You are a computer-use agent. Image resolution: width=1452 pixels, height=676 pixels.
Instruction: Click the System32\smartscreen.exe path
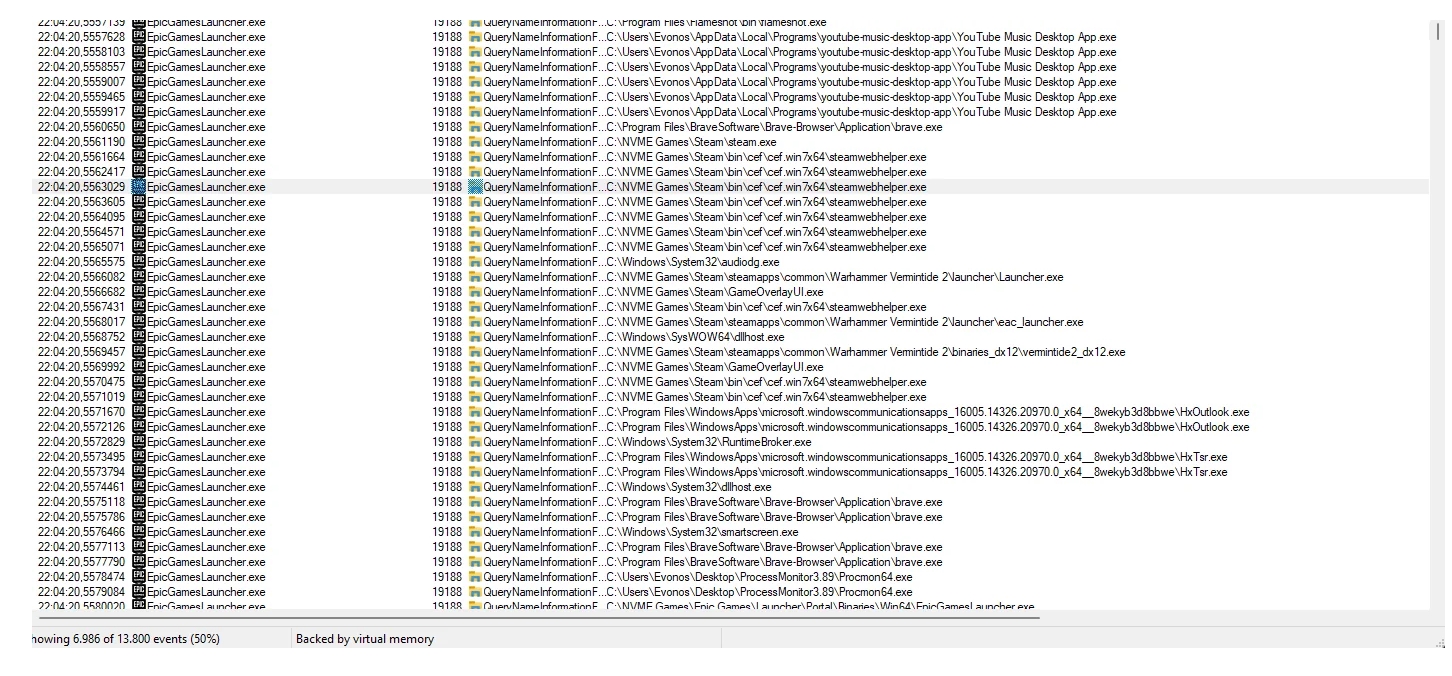(702, 532)
